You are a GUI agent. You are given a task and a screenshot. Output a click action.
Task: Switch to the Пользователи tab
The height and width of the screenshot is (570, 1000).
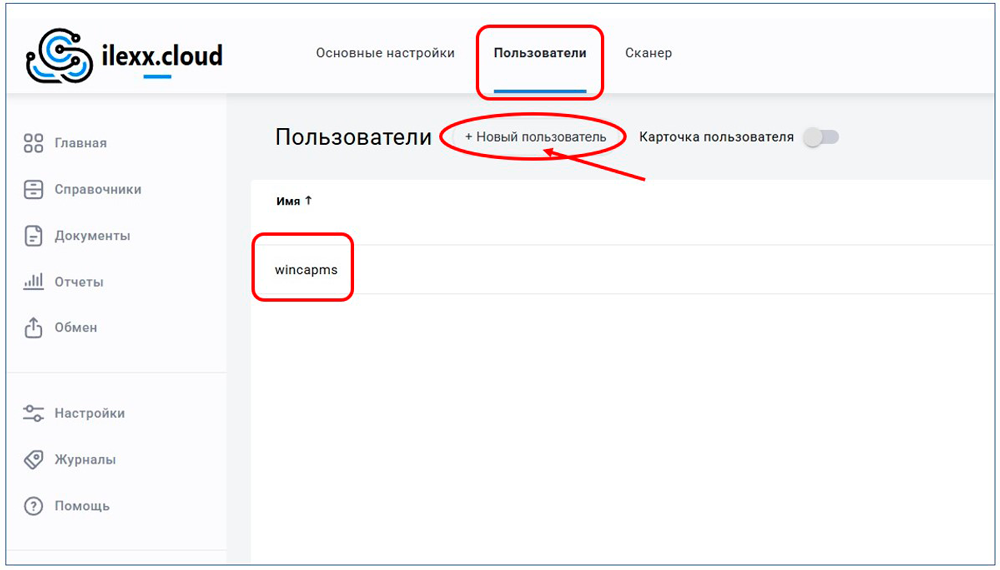tap(540, 53)
